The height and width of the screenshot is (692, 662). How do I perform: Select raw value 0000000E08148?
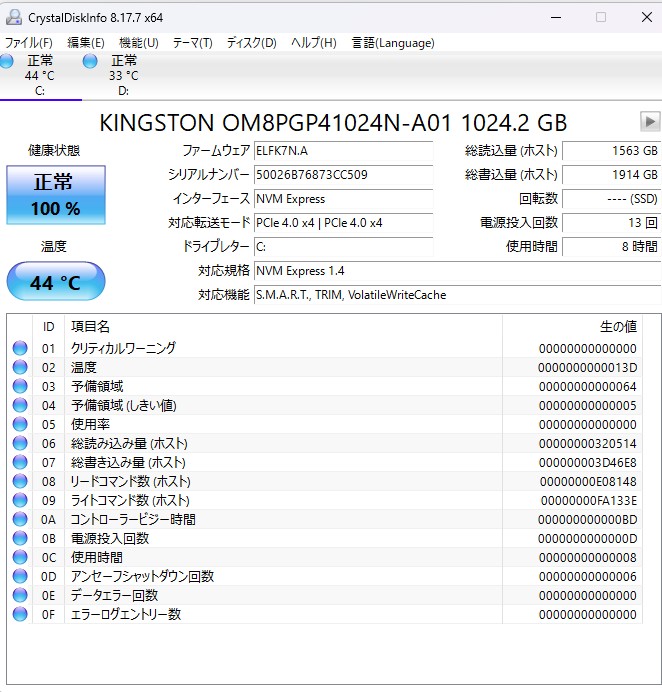pos(588,481)
